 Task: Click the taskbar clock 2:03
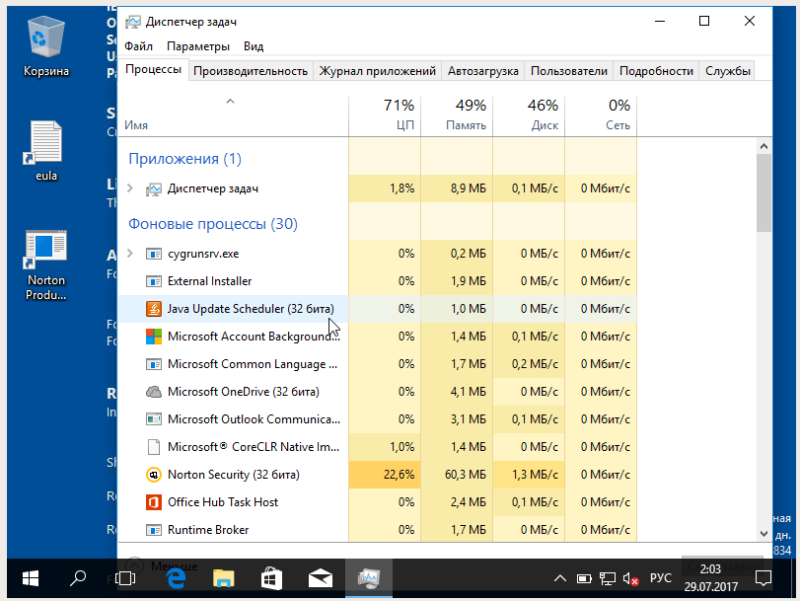coord(711,578)
